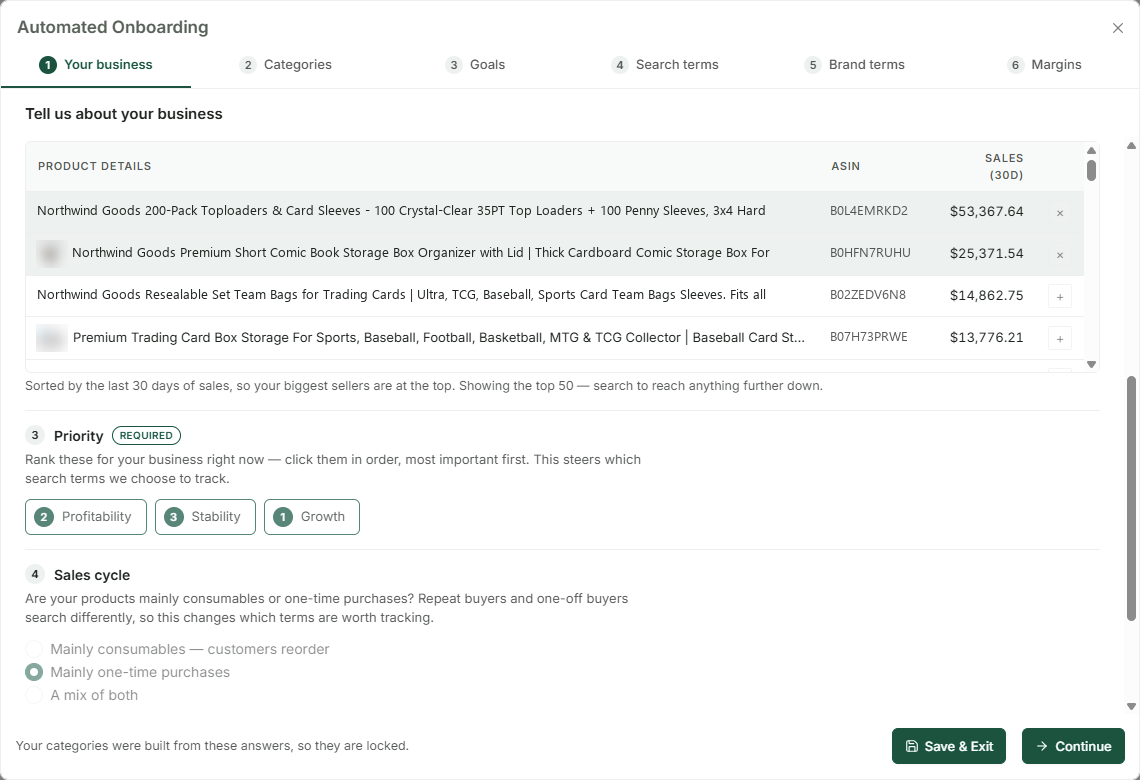Click the $53,367.64 sales value
Screen dimensions: 1140x780
tap(987, 212)
